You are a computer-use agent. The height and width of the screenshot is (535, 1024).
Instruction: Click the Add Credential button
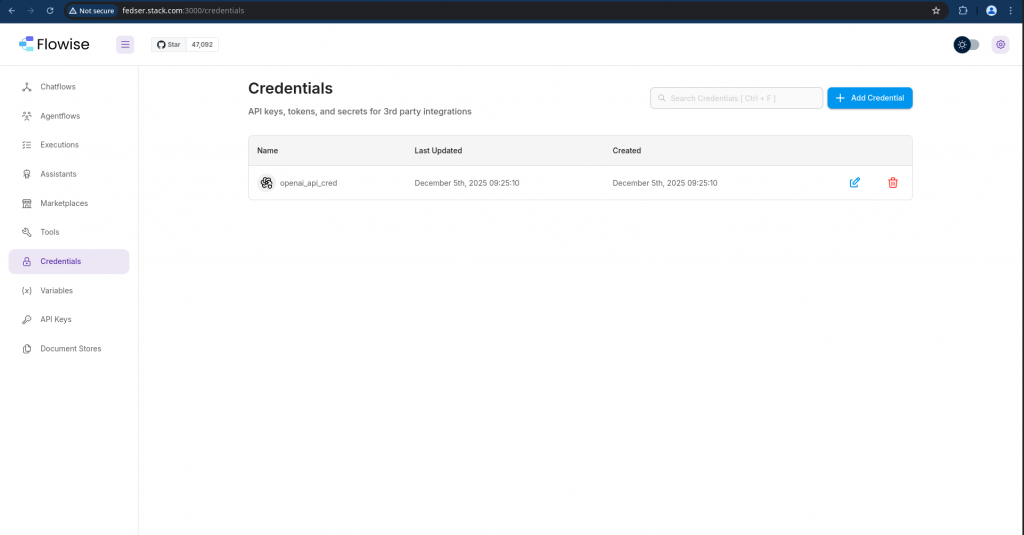click(869, 98)
